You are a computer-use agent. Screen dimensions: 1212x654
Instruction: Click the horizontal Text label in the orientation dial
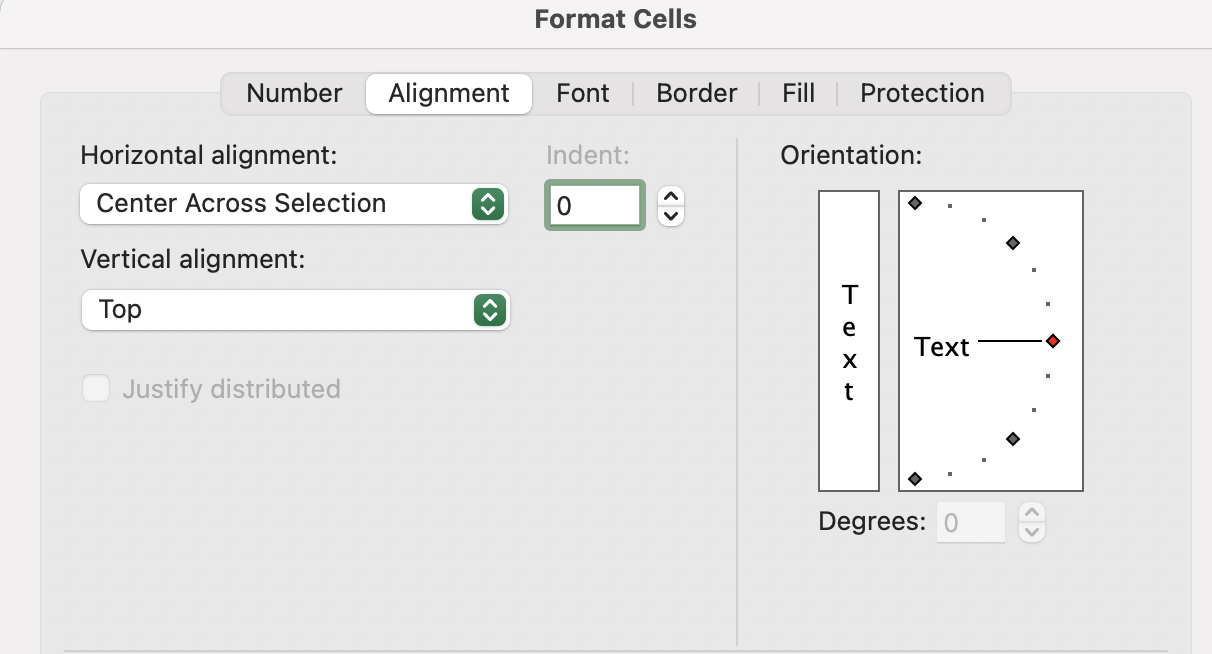click(942, 347)
